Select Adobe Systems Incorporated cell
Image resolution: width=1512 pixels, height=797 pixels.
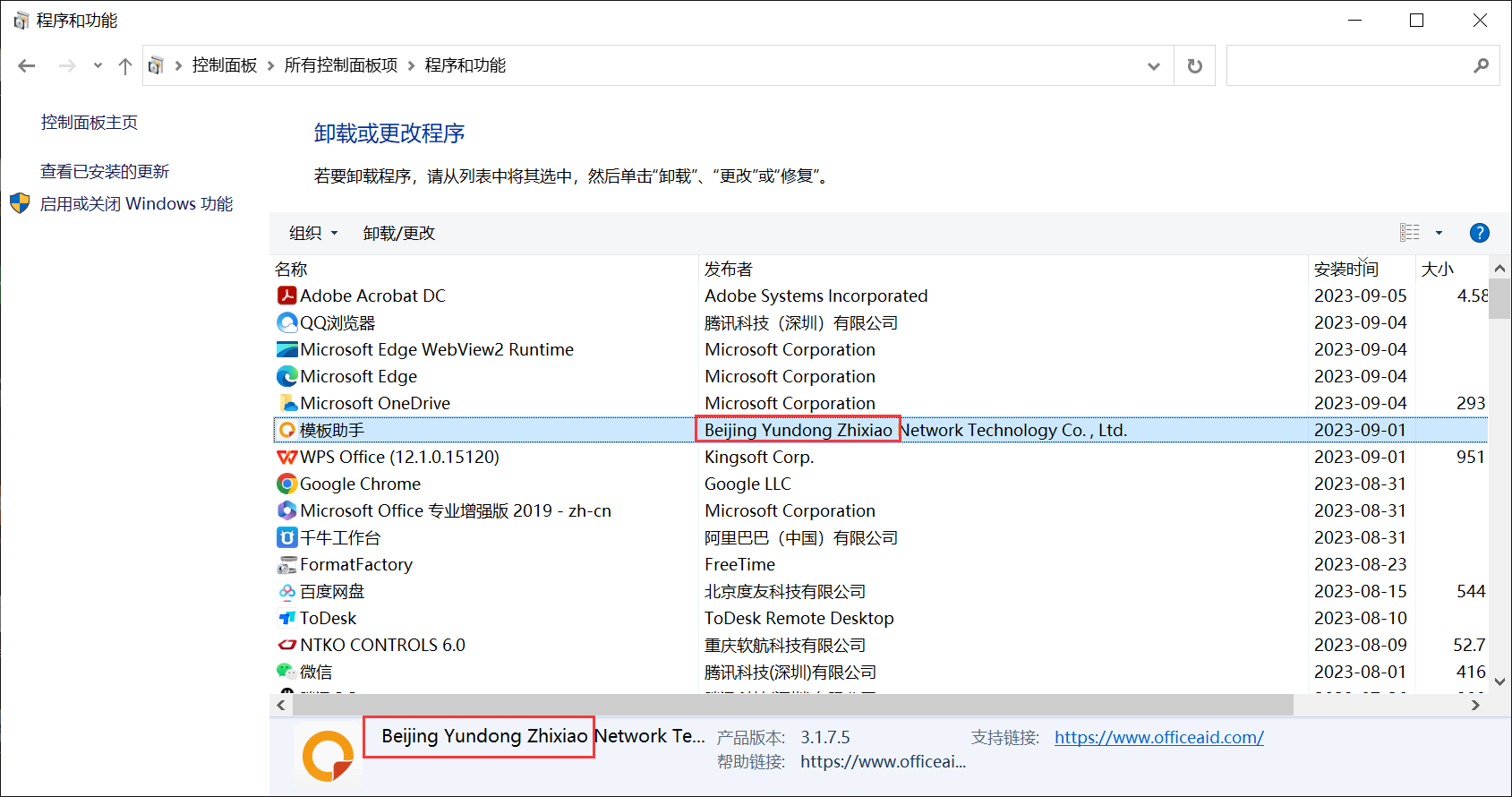(x=816, y=296)
